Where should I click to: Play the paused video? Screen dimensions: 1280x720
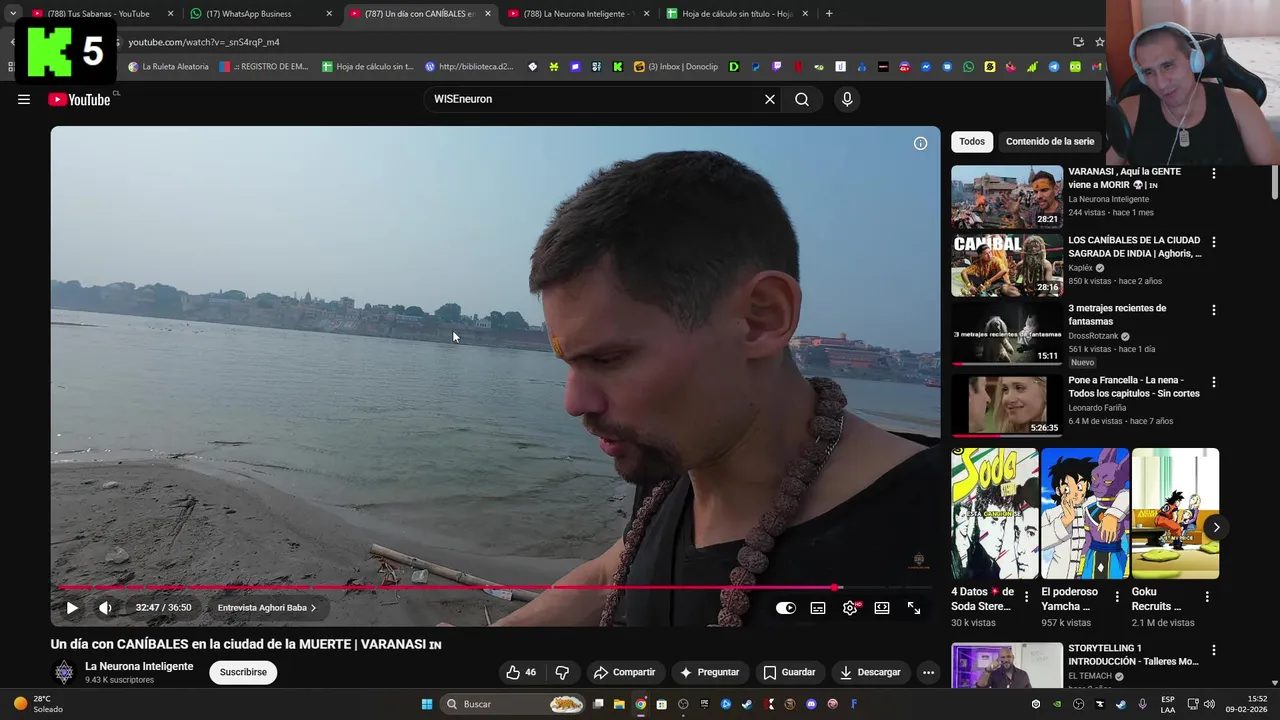72,608
